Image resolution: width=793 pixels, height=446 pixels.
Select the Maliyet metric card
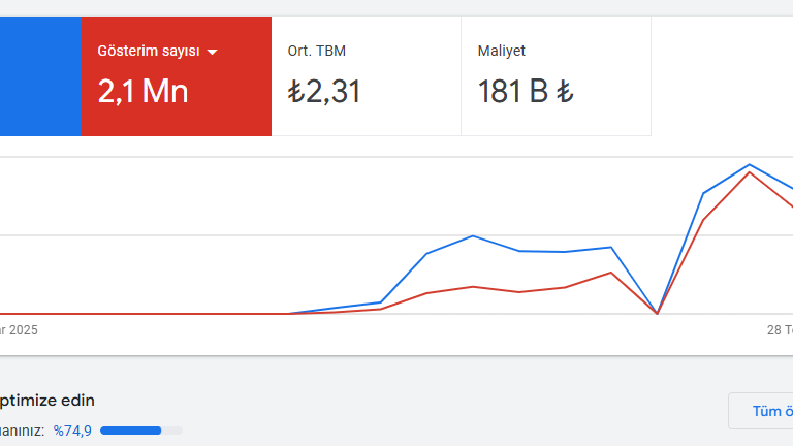coord(556,76)
